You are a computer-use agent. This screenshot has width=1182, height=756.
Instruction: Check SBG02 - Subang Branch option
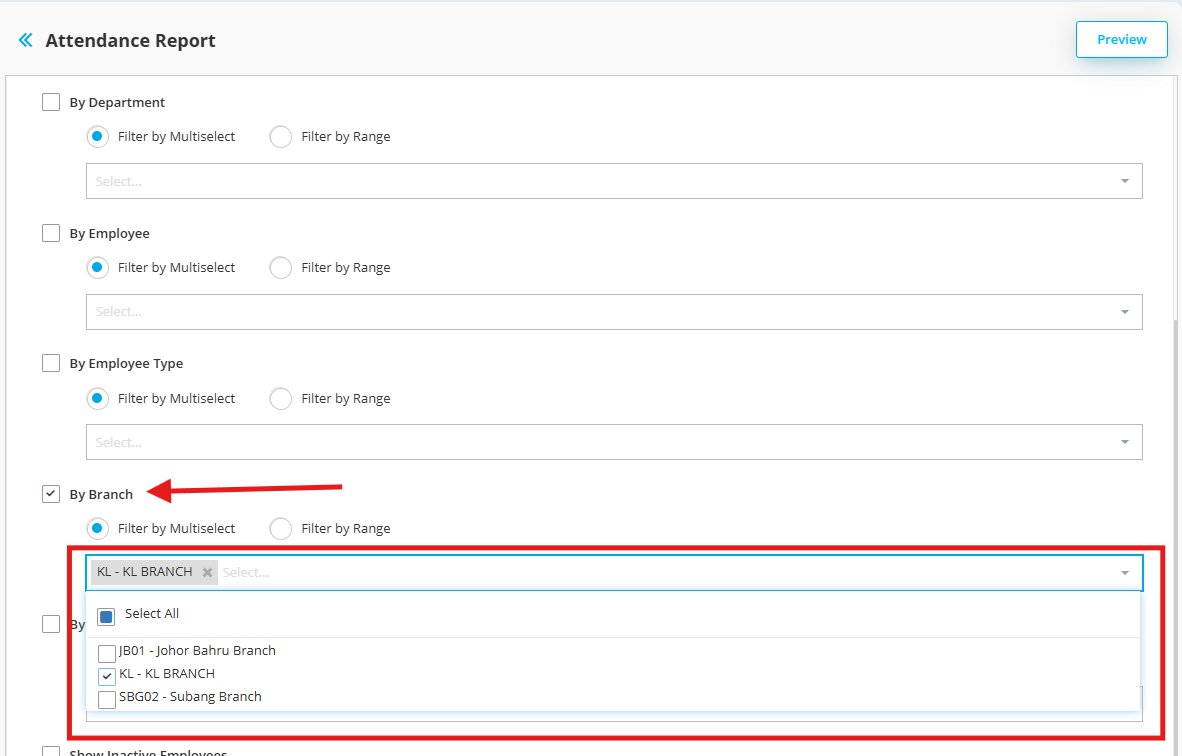pyautogui.click(x=107, y=699)
